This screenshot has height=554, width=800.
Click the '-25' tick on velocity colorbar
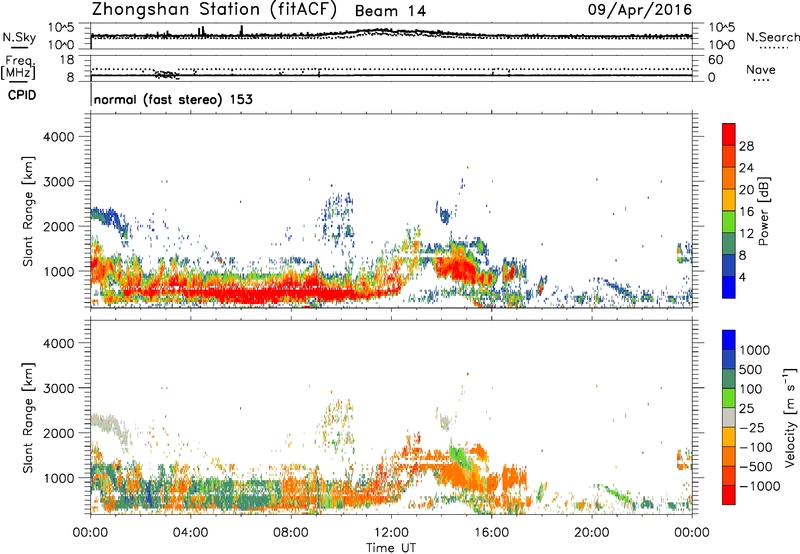coord(751,427)
